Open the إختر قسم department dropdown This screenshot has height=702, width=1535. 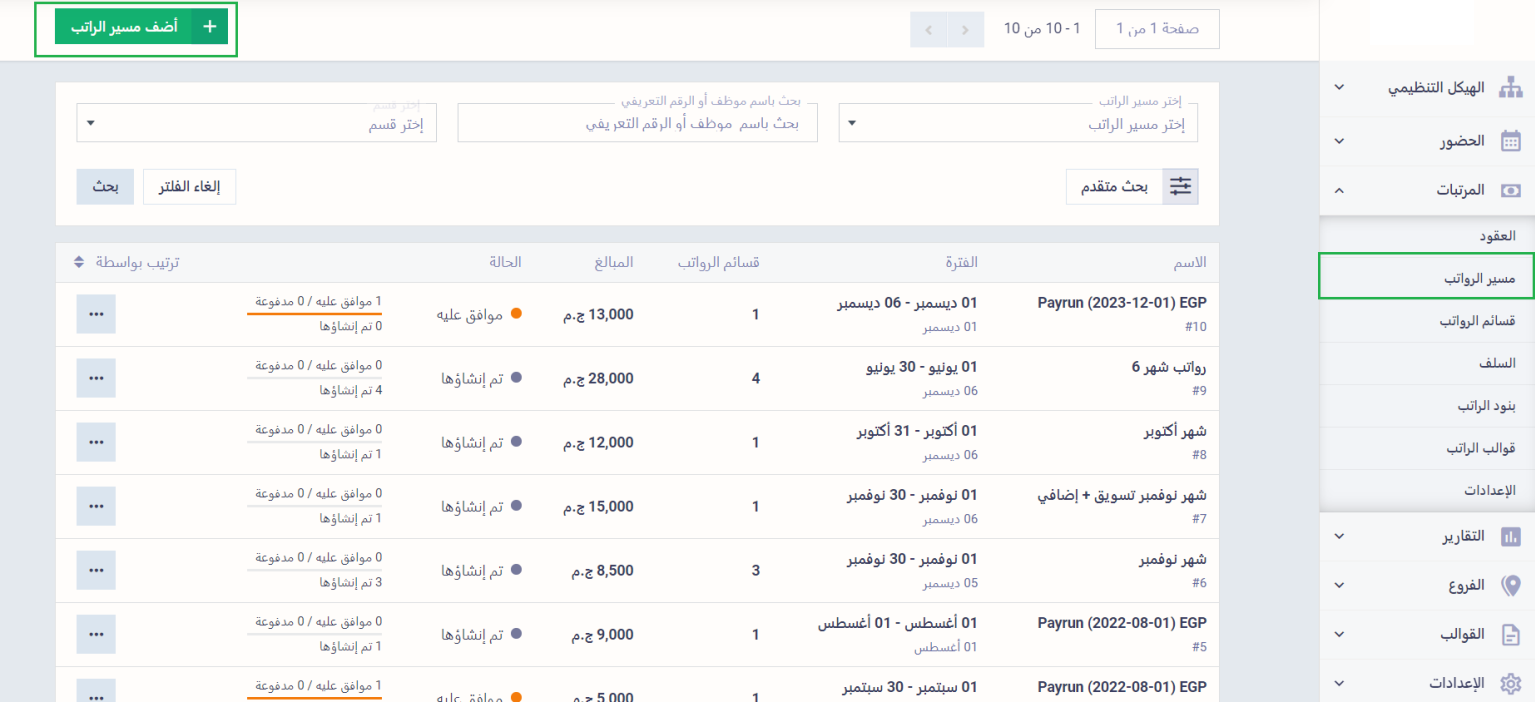point(257,124)
